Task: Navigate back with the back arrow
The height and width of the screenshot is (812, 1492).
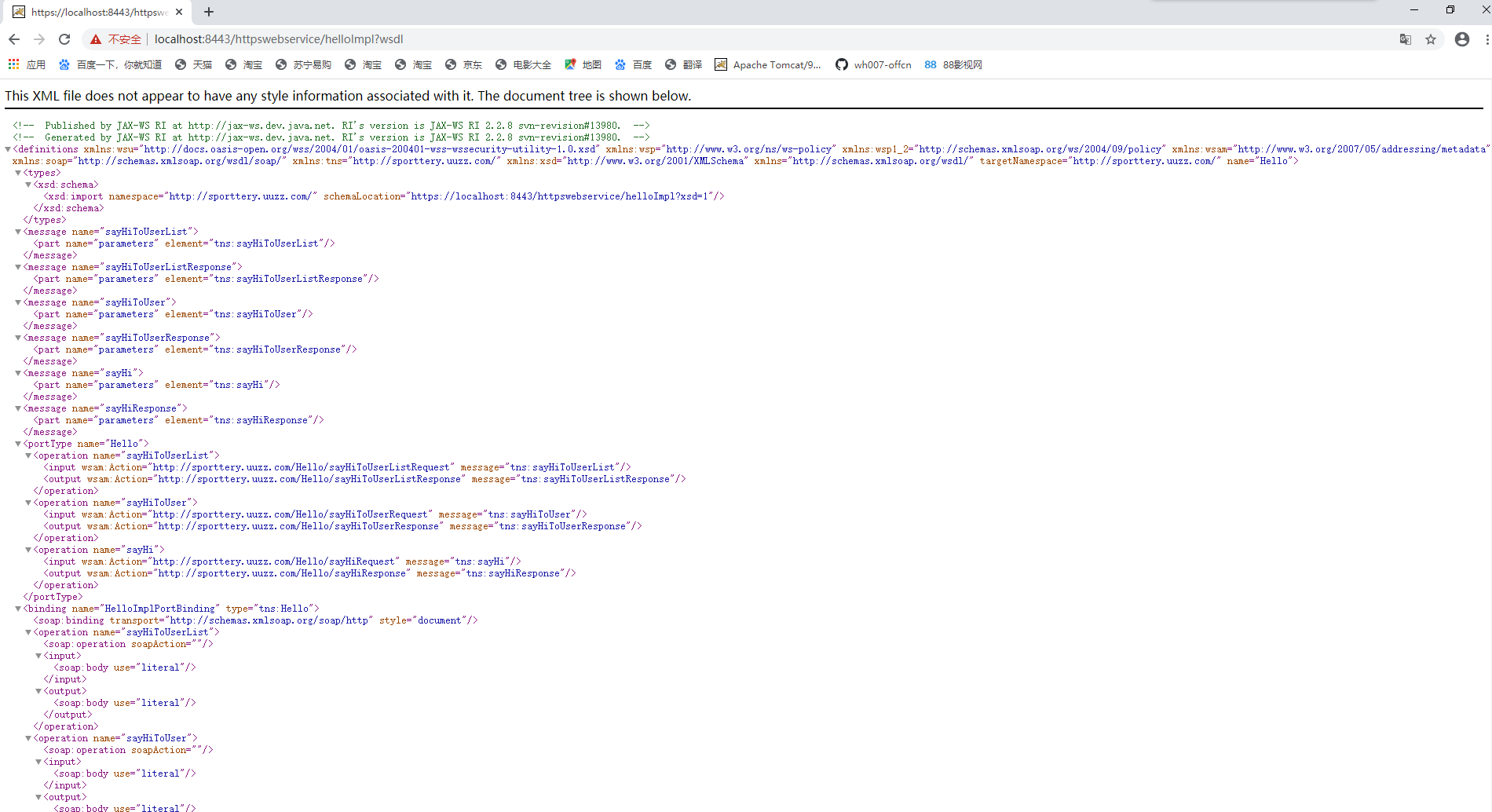Action: 13,38
